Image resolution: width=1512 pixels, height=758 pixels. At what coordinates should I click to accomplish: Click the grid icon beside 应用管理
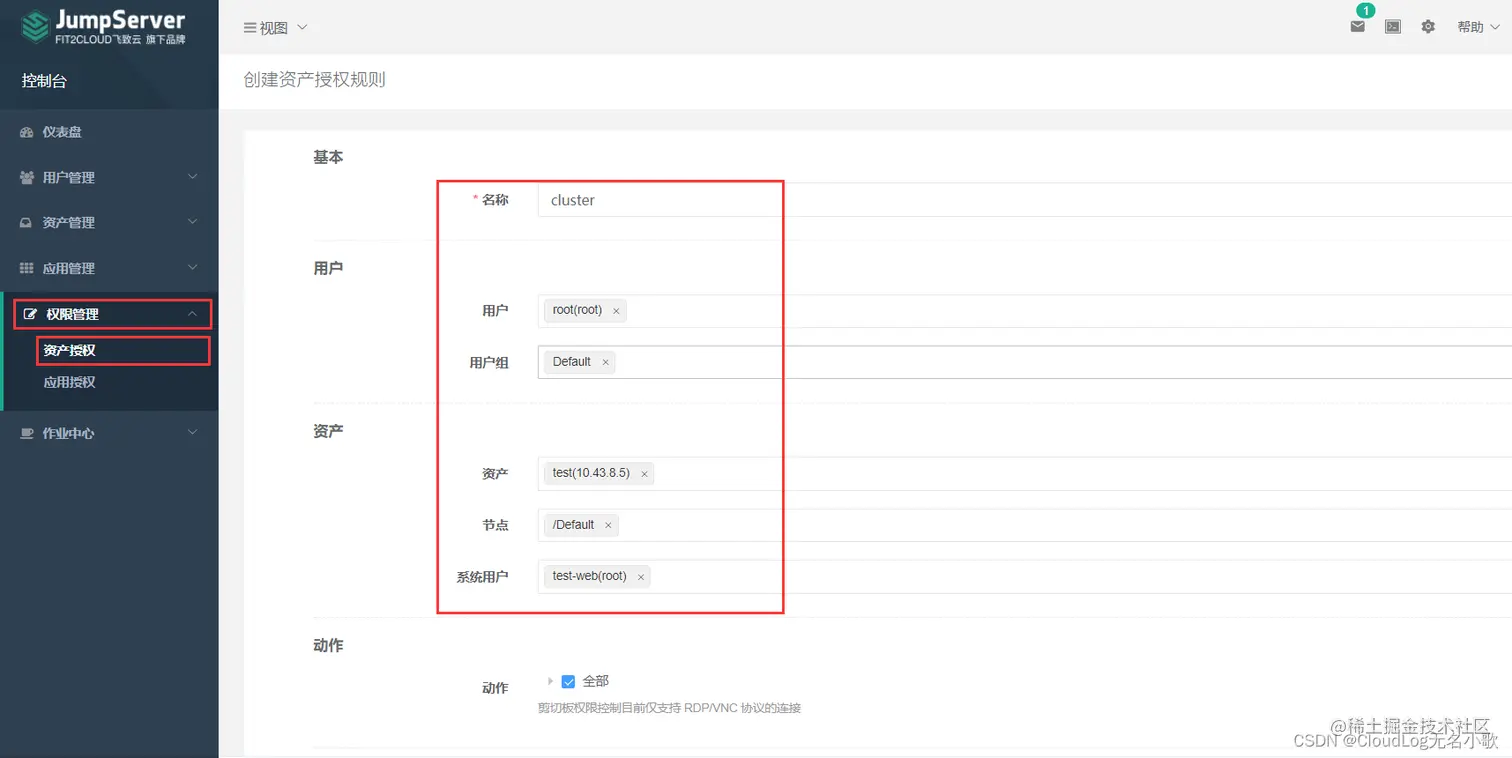point(27,268)
